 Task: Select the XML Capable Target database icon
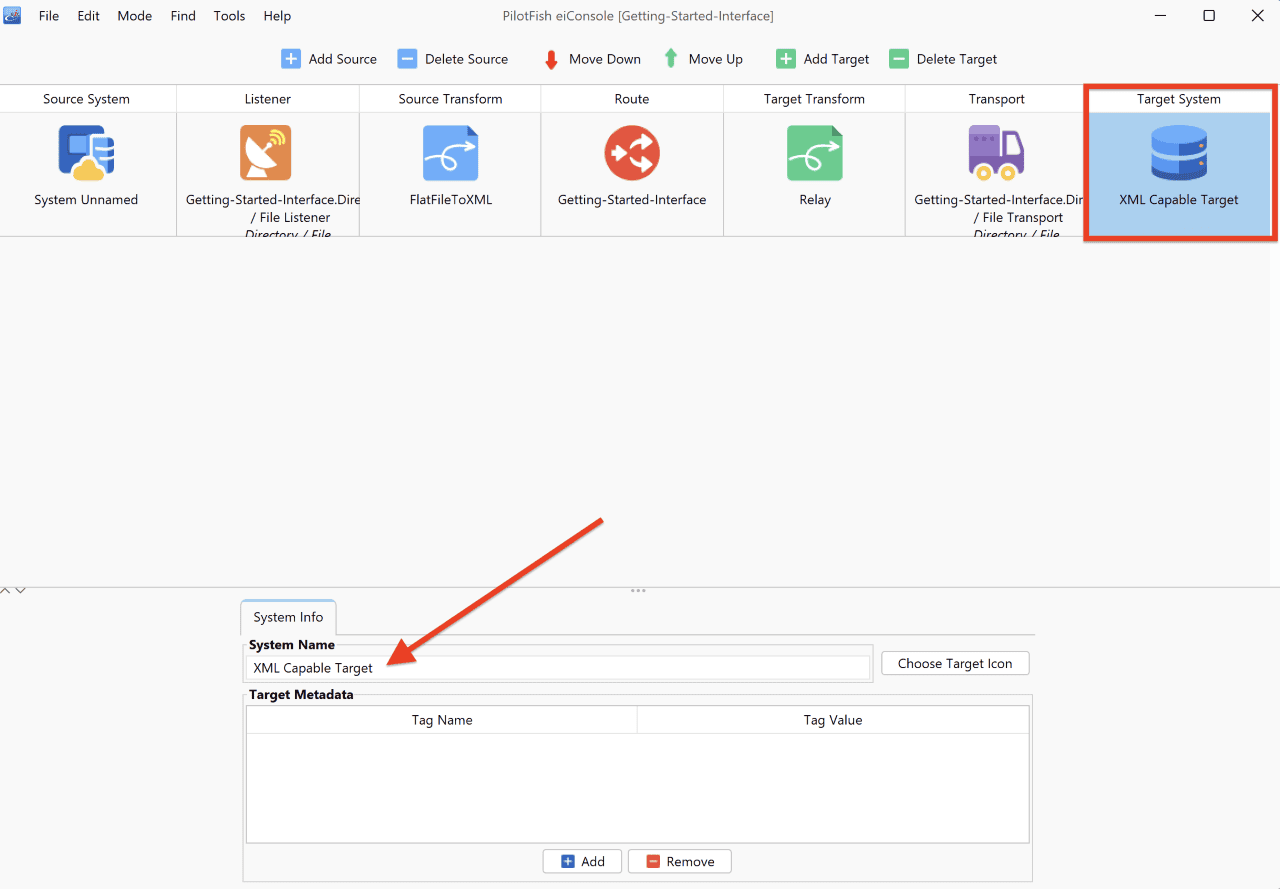point(1179,153)
